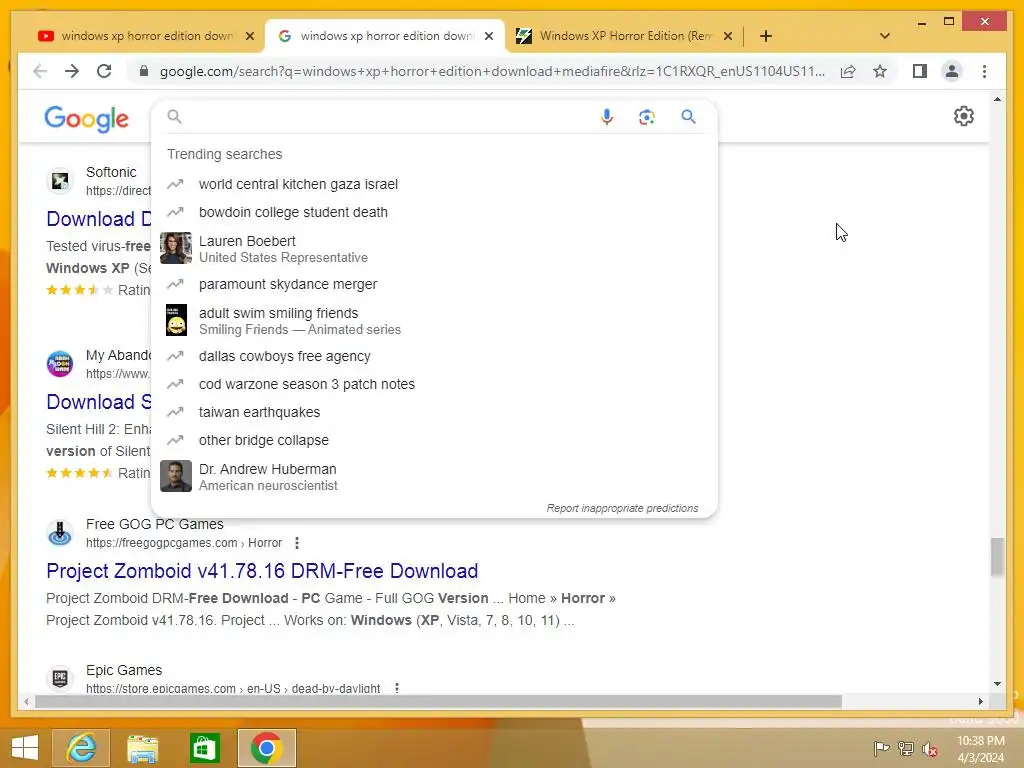Open File Explorer from taskbar
This screenshot has height=768, width=1024.
142,748
